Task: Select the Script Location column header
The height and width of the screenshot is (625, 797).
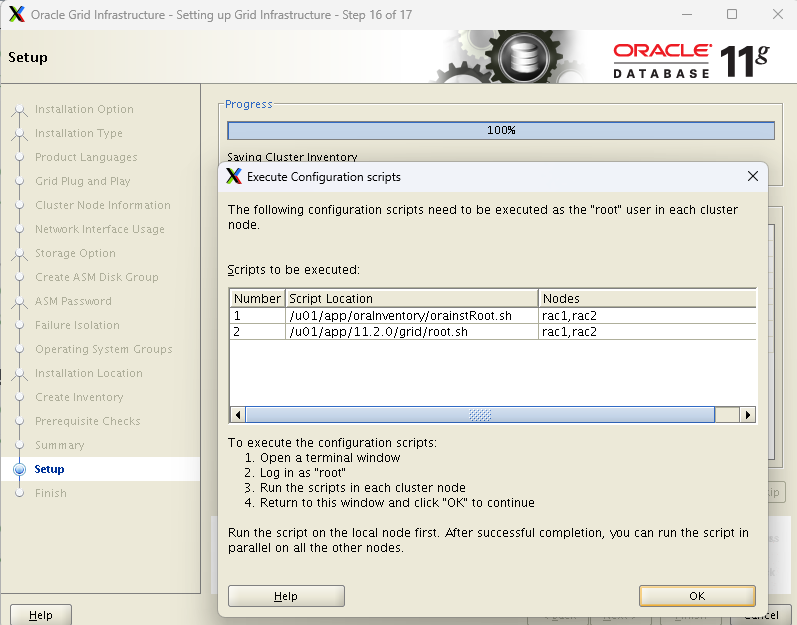Action: pyautogui.click(x=412, y=298)
